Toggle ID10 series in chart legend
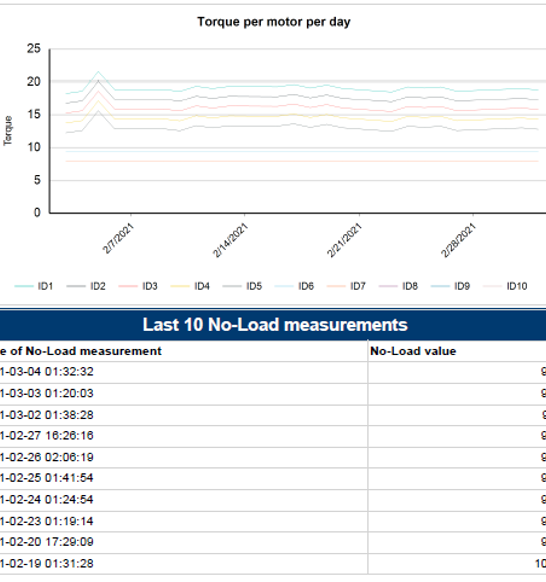 click(x=505, y=286)
